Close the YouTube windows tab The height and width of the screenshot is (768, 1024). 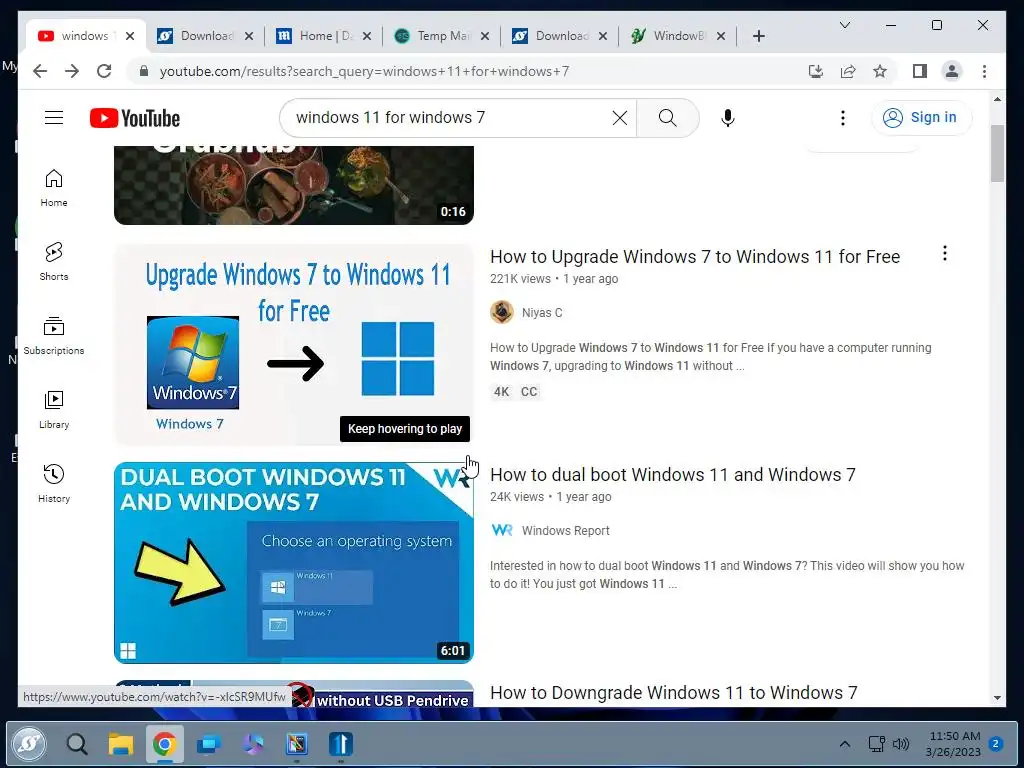(130, 36)
